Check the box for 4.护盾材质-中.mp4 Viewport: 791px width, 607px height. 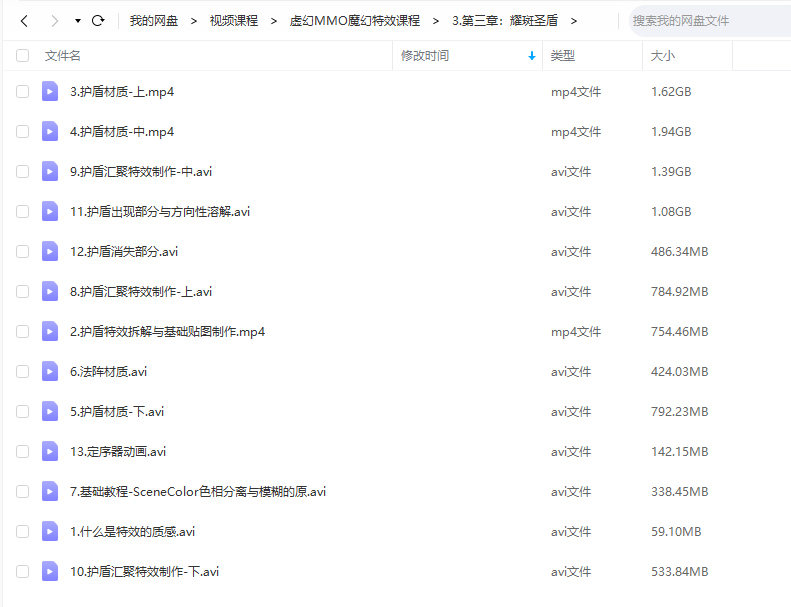point(23,132)
